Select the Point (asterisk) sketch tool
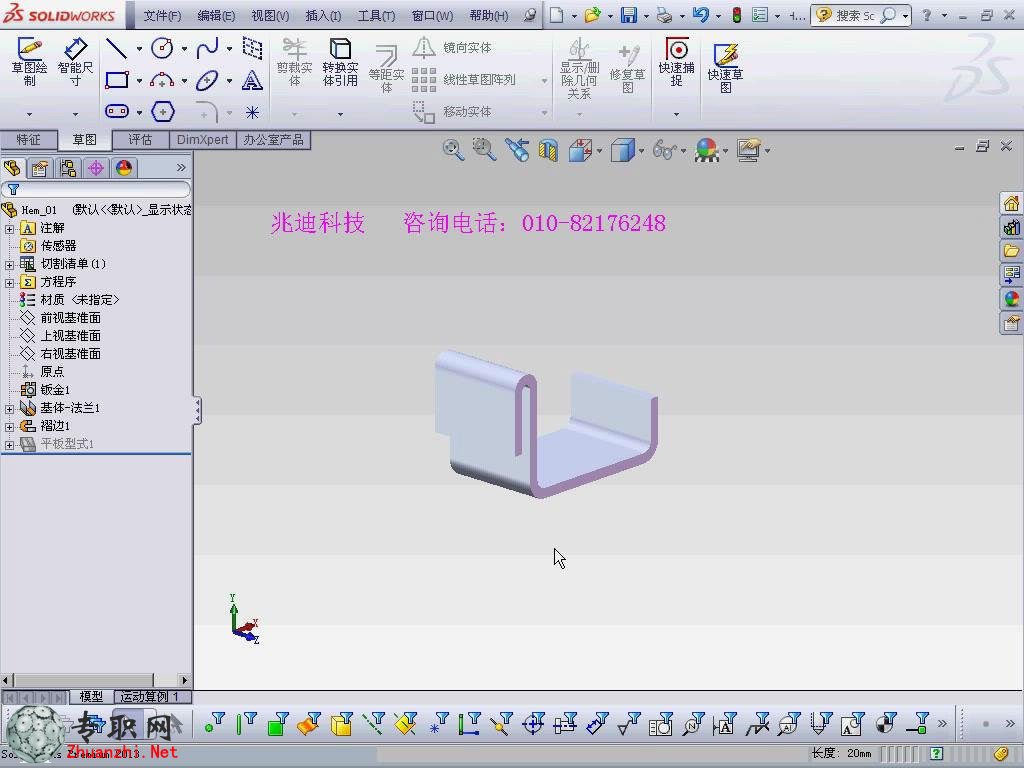The image size is (1024, 768). coord(252,113)
